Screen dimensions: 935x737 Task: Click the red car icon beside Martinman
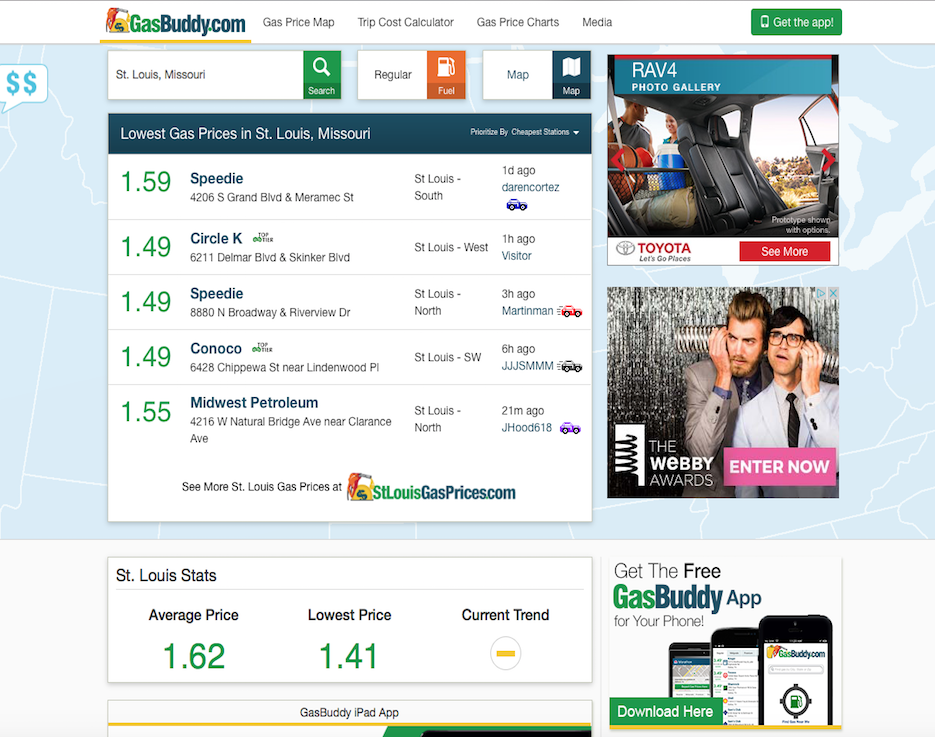pyautogui.click(x=570, y=311)
